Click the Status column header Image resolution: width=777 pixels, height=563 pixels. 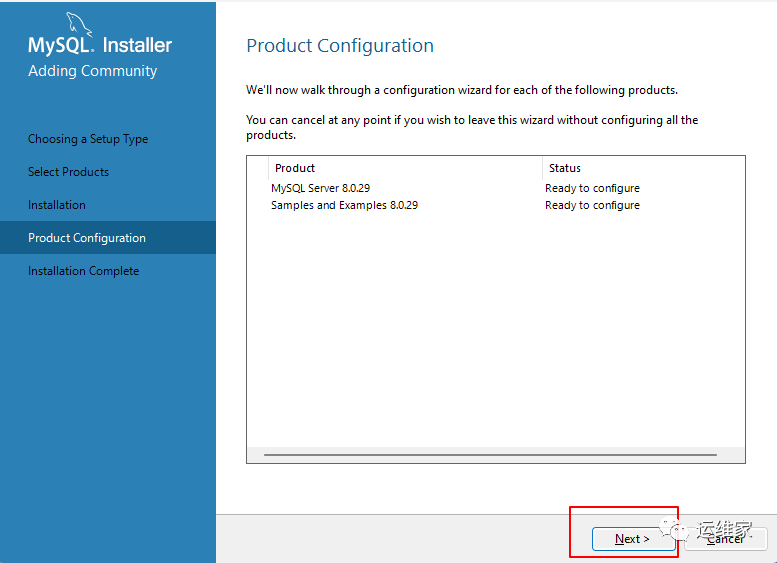coord(644,168)
